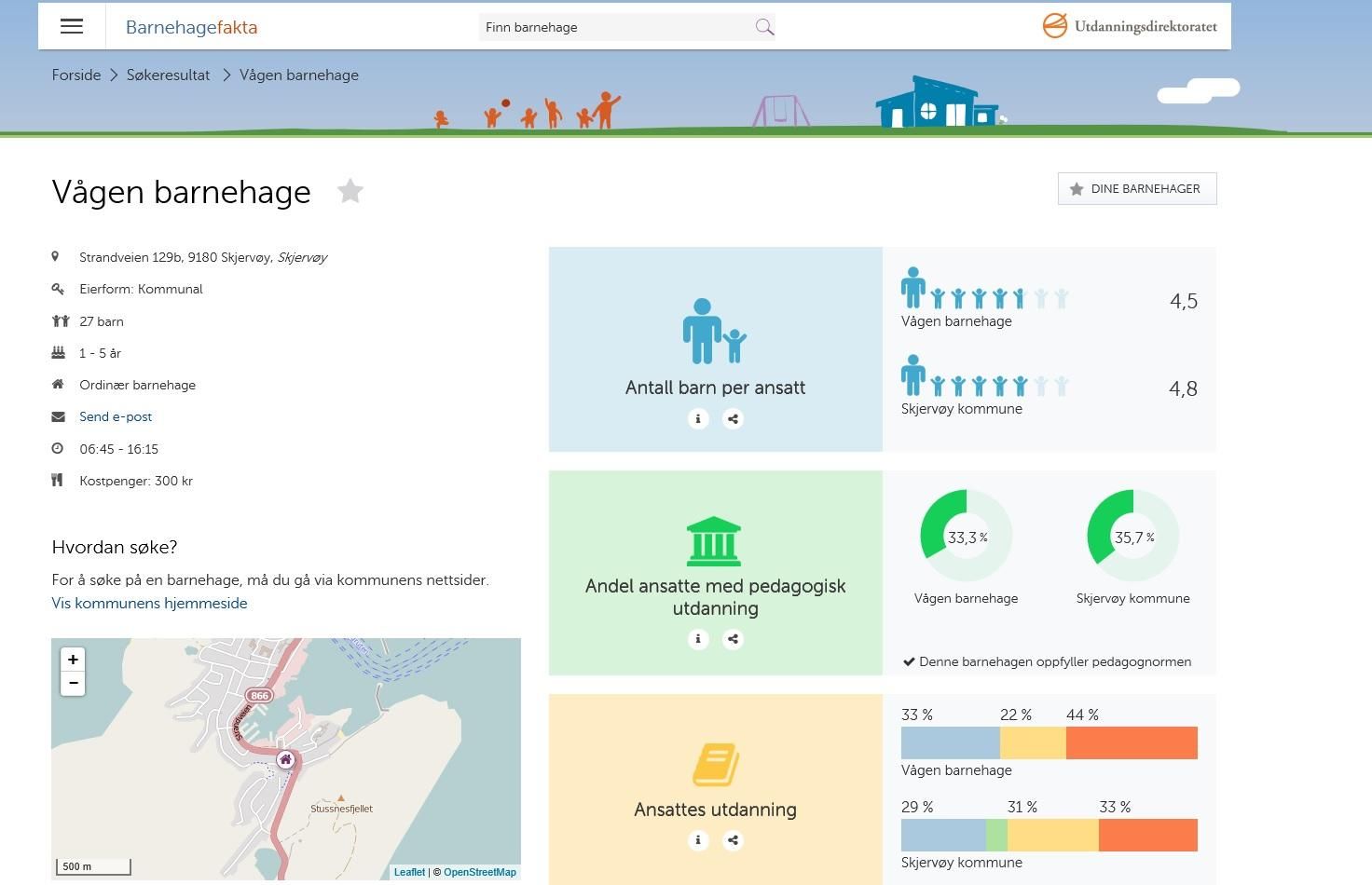
Task: Click share icon under Antall barn per ansatt
Action: pyautogui.click(x=734, y=419)
